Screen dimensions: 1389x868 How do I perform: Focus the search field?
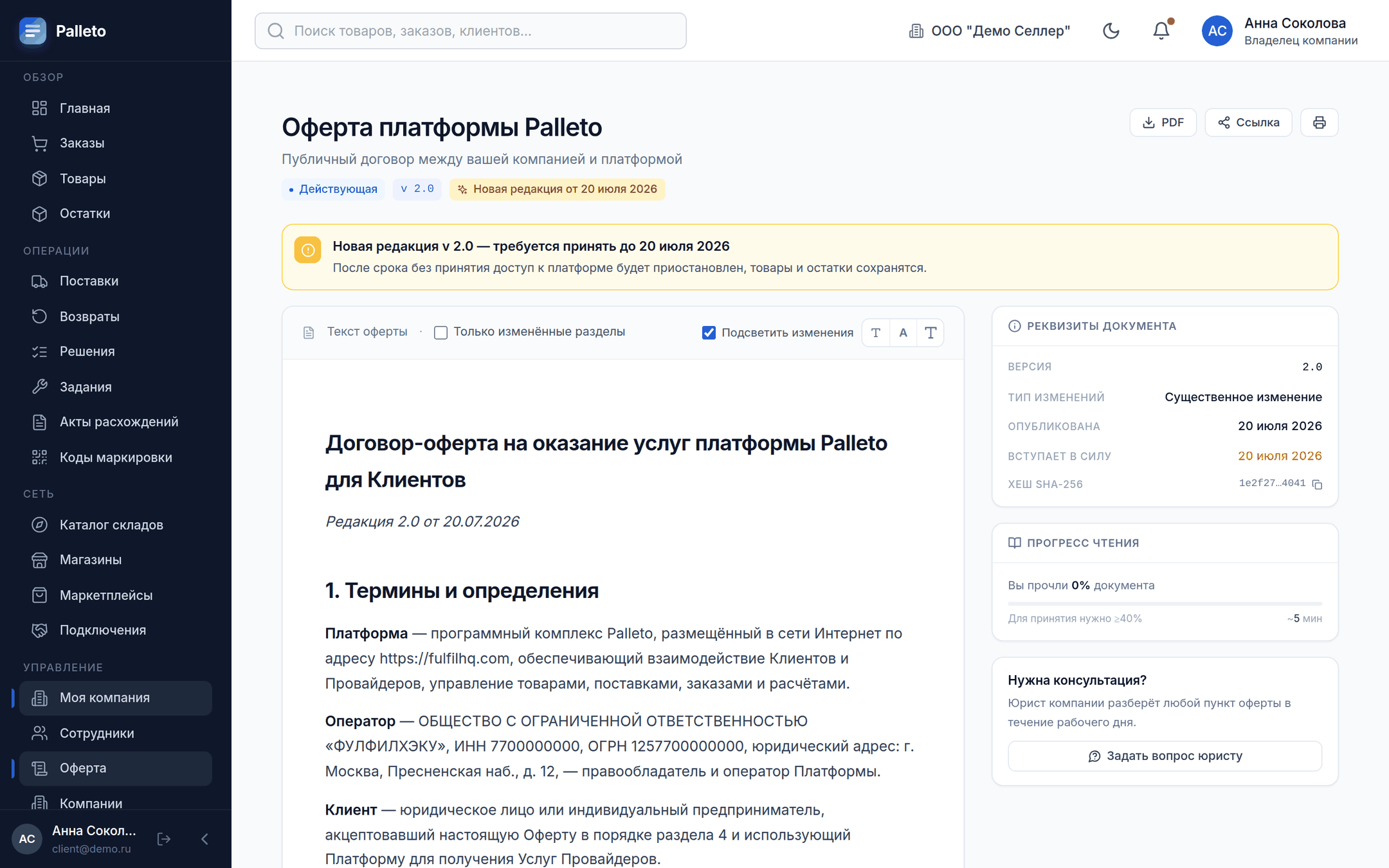[x=471, y=31]
